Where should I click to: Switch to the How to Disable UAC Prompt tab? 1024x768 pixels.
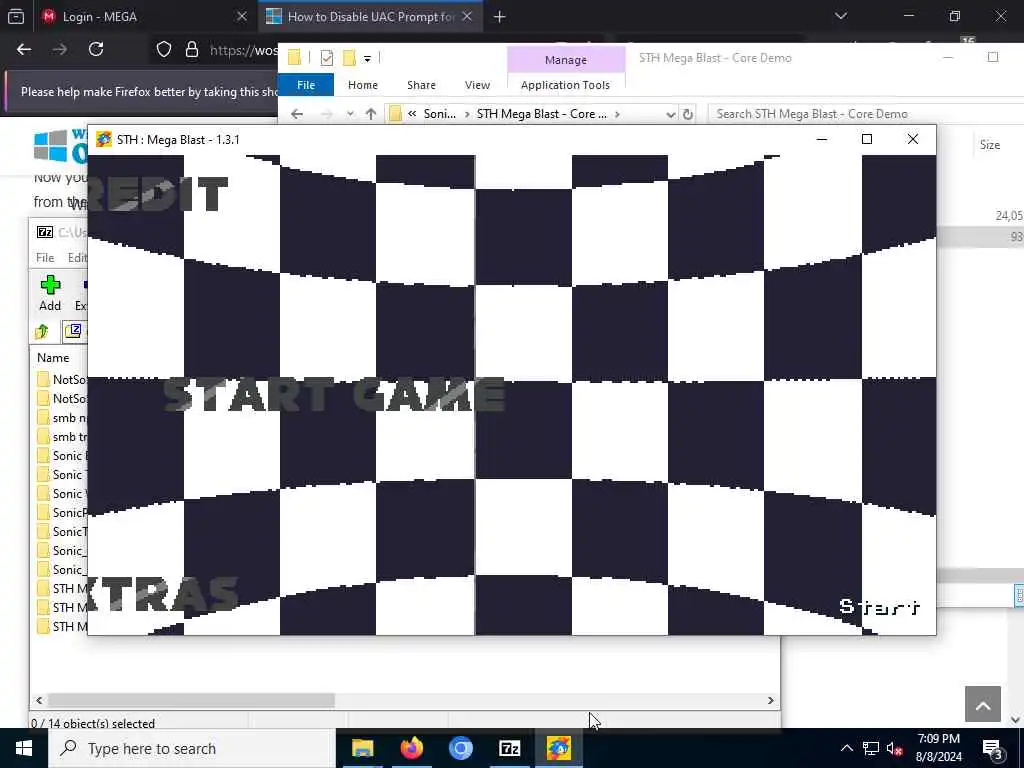tap(370, 17)
